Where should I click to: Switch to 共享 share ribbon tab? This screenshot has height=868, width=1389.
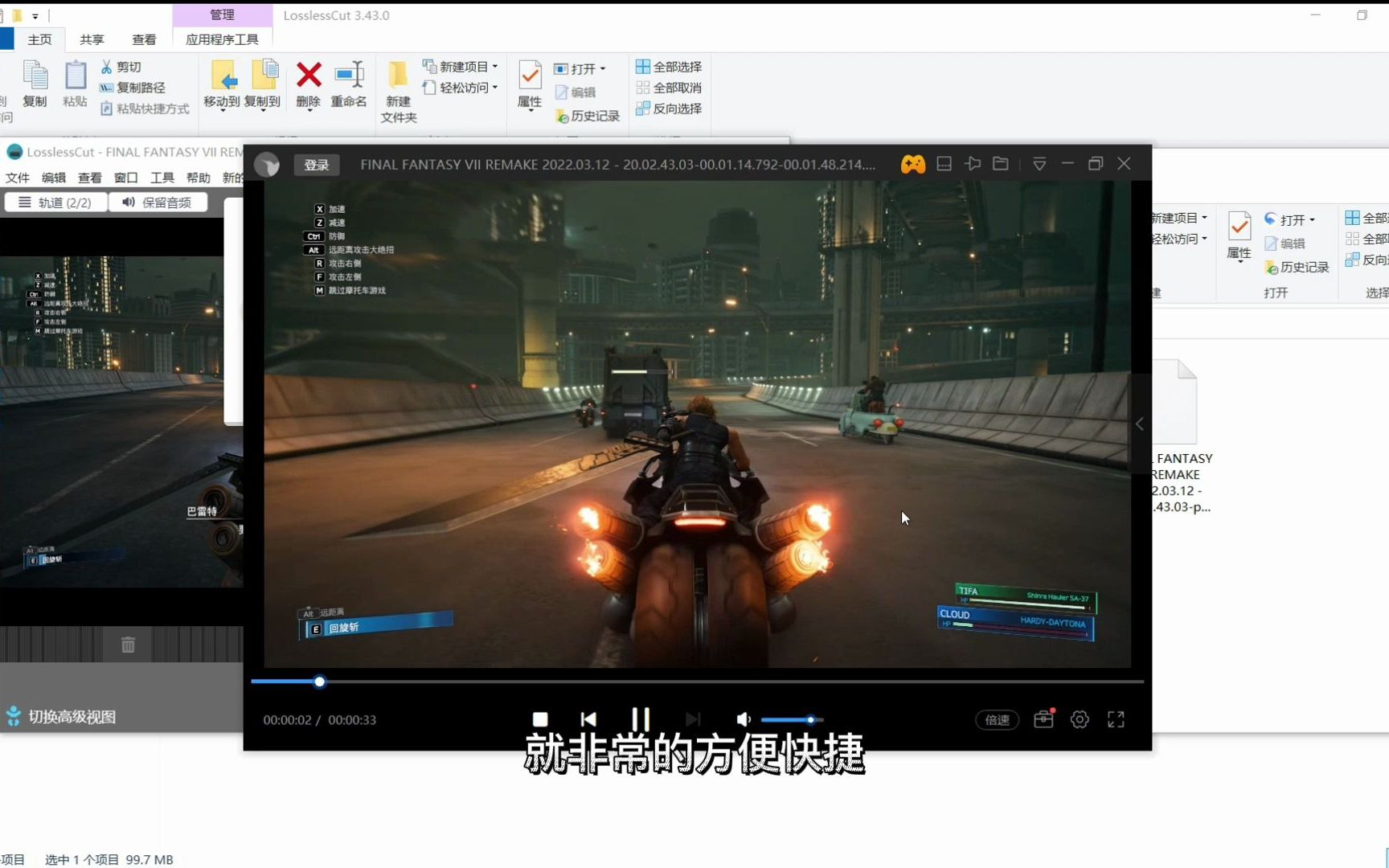[x=92, y=39]
